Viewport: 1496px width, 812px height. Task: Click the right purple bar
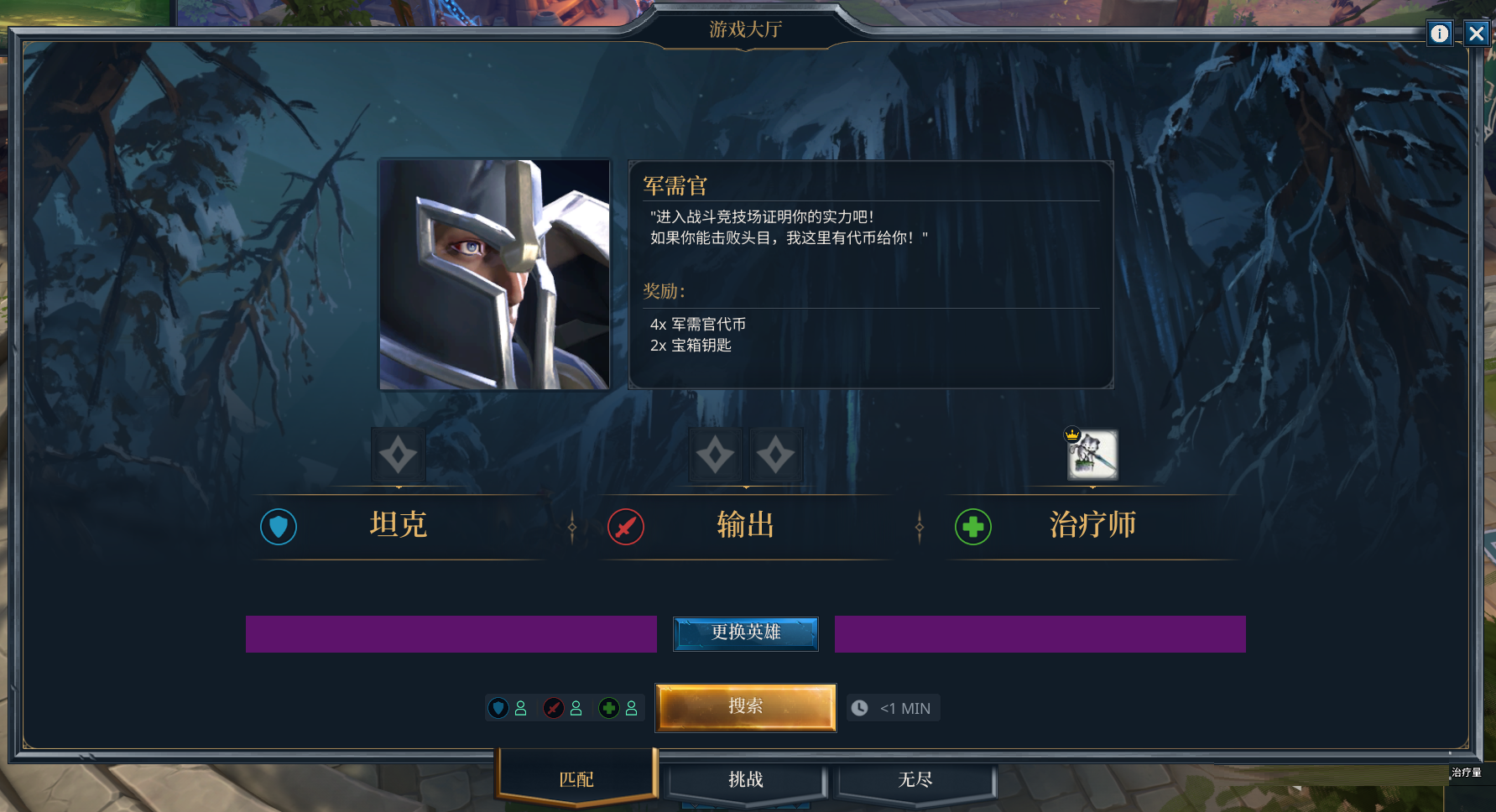[1040, 634]
